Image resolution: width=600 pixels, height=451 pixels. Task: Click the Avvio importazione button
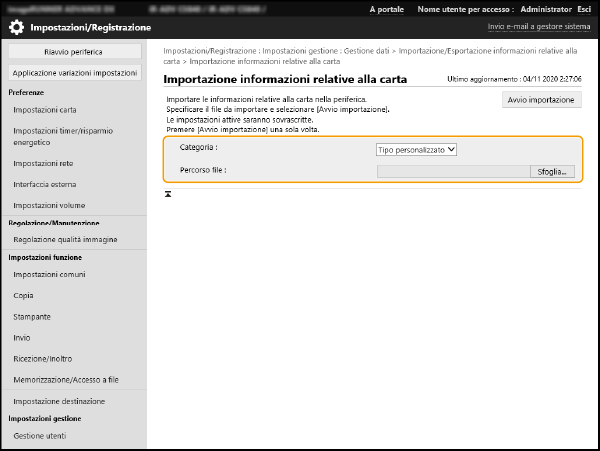(x=541, y=100)
